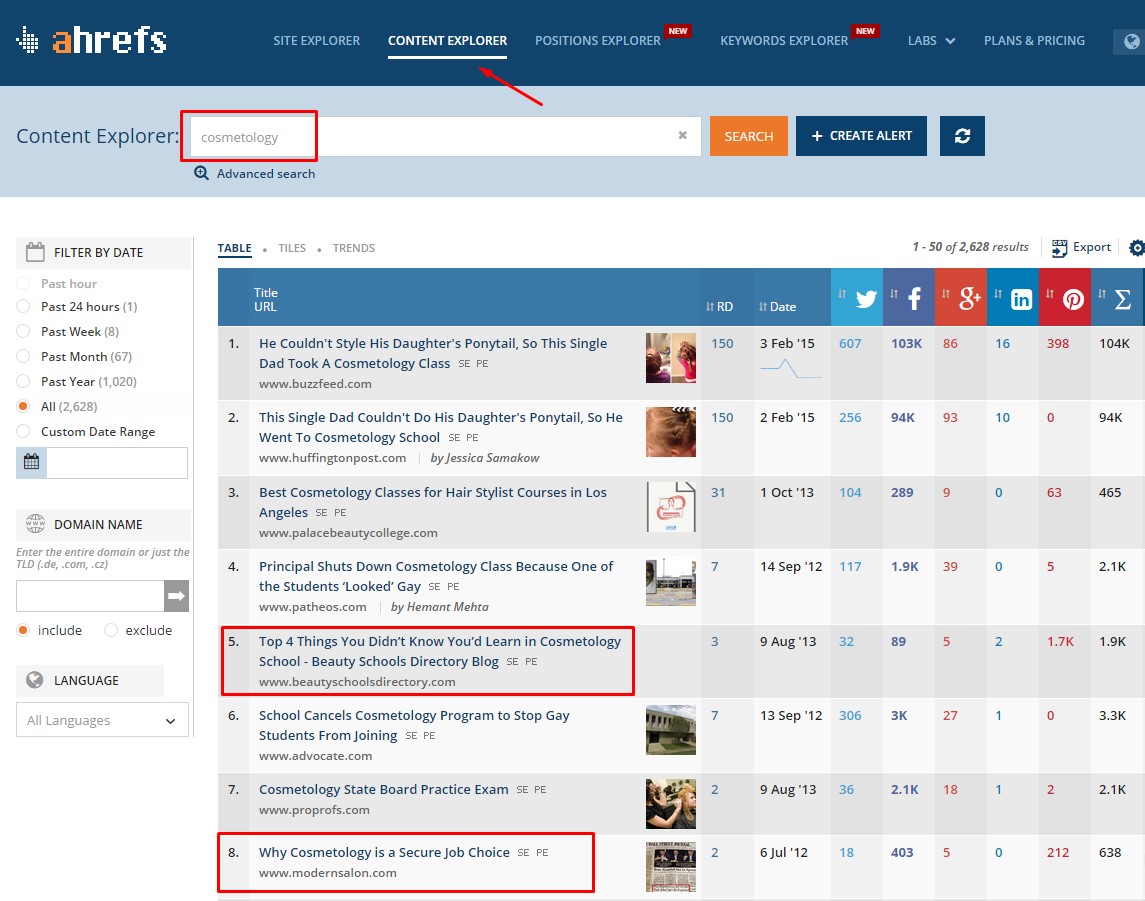
Task: Select the Past Year date filter
Action: [23, 381]
